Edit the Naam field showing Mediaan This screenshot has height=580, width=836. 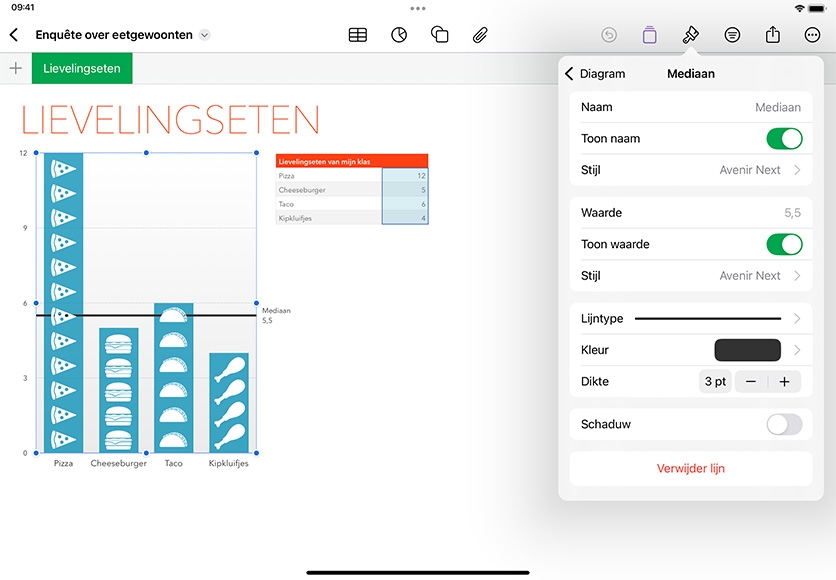[x=691, y=107]
